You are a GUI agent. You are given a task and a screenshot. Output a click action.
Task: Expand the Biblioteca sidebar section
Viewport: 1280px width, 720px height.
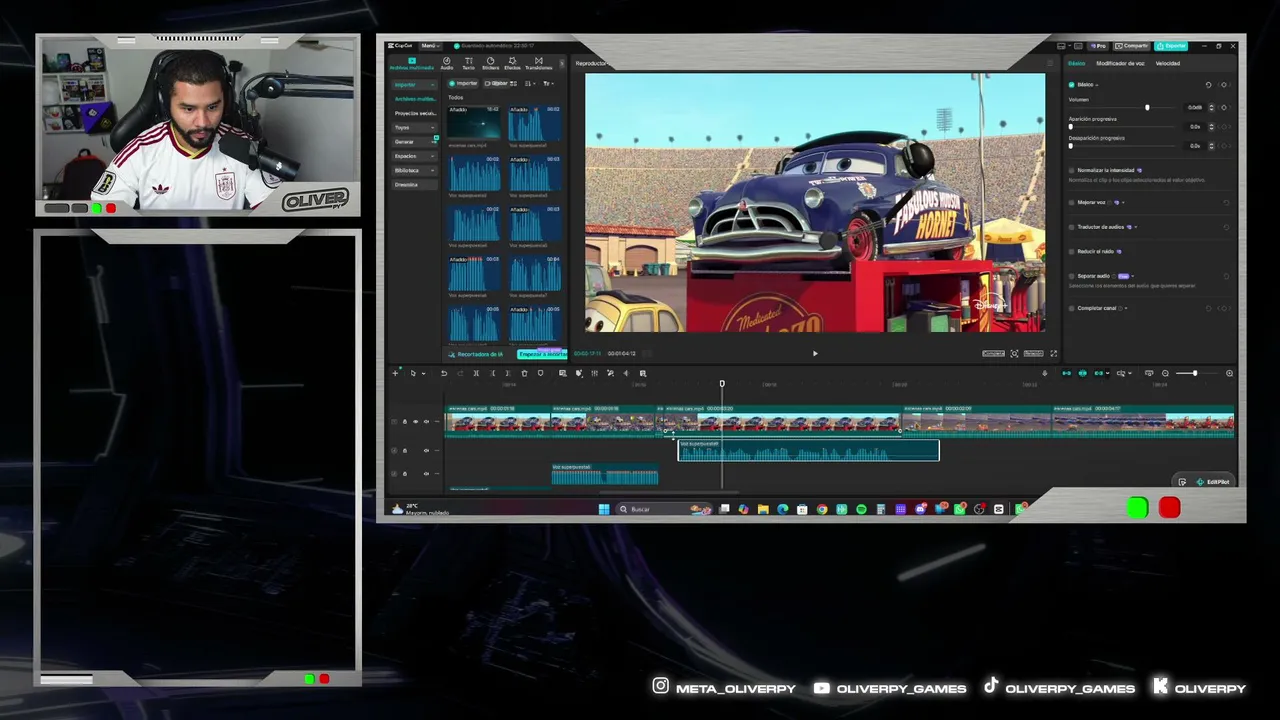414,170
